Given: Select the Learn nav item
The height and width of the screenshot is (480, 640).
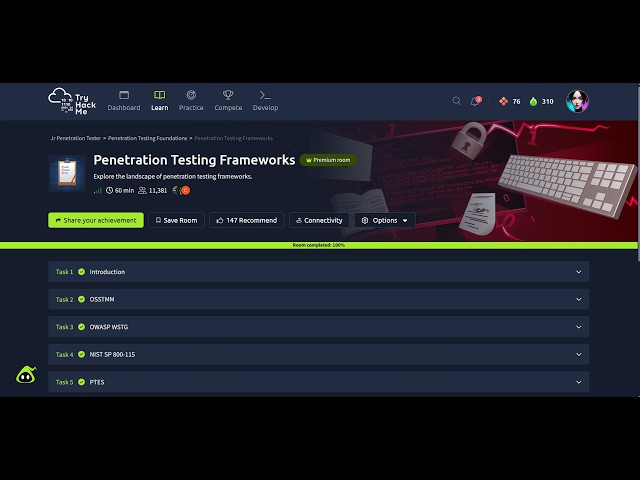Looking at the screenshot, I should click(160, 101).
